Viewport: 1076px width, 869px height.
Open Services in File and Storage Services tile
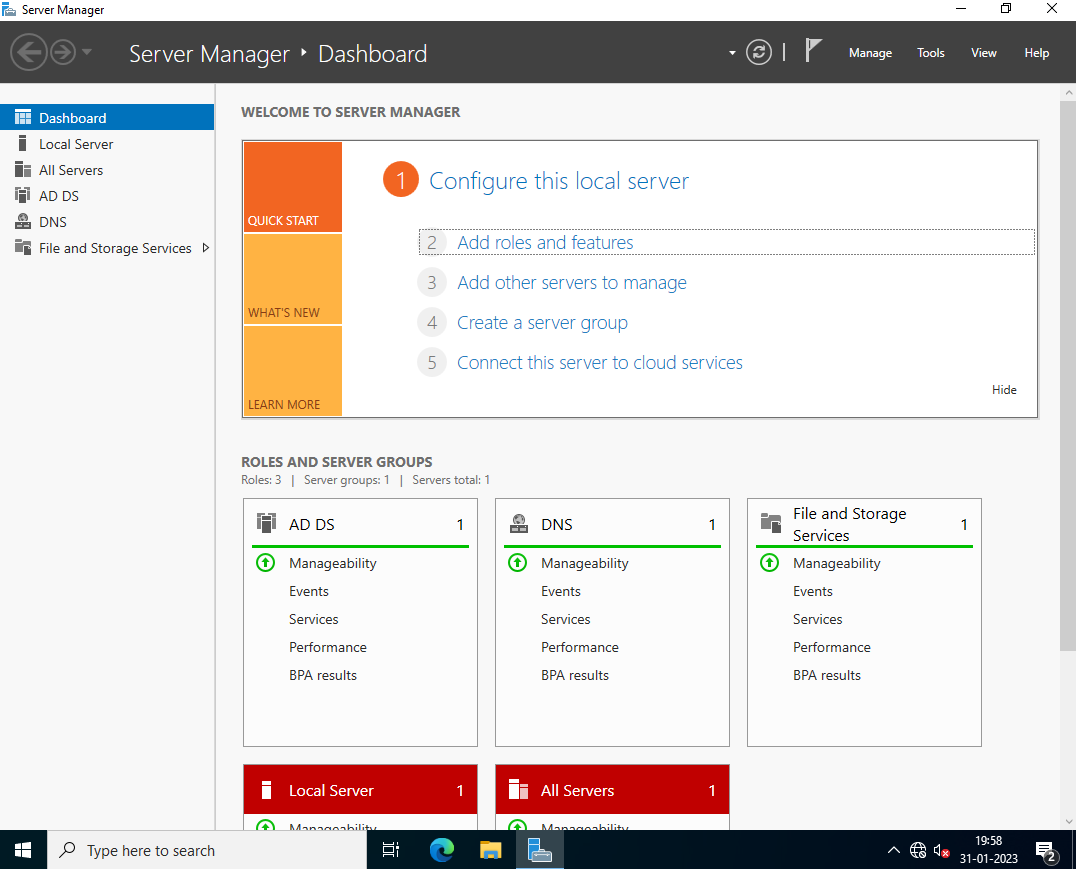point(817,619)
